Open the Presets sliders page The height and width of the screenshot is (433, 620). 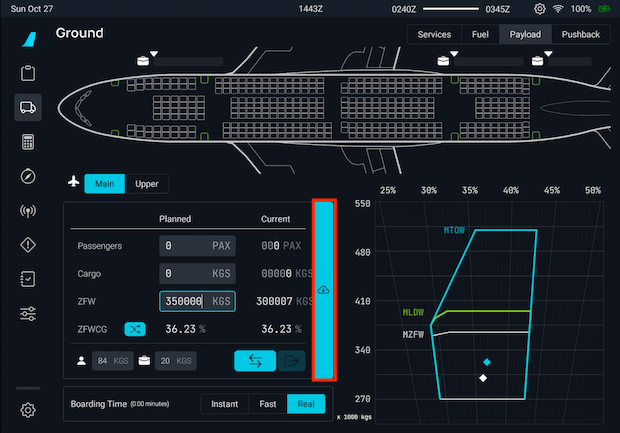point(28,314)
